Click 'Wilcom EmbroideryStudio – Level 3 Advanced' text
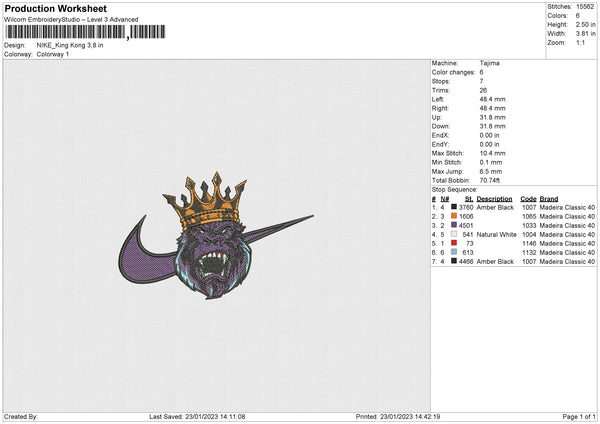600x424 pixels. tap(71, 20)
